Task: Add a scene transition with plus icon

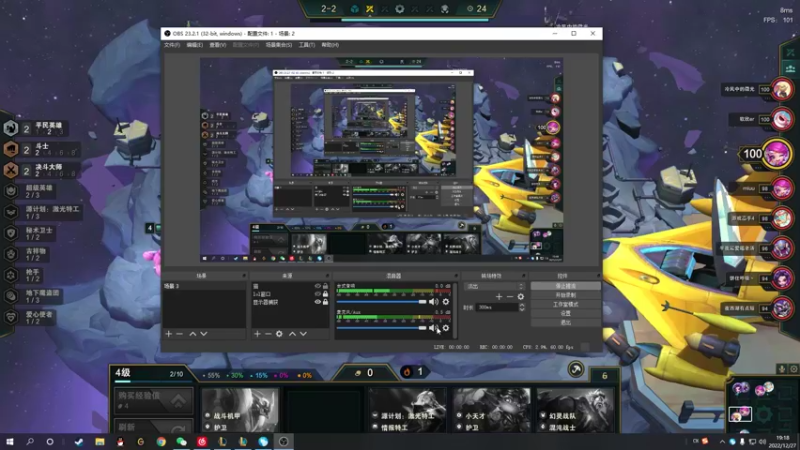Action: (x=499, y=296)
